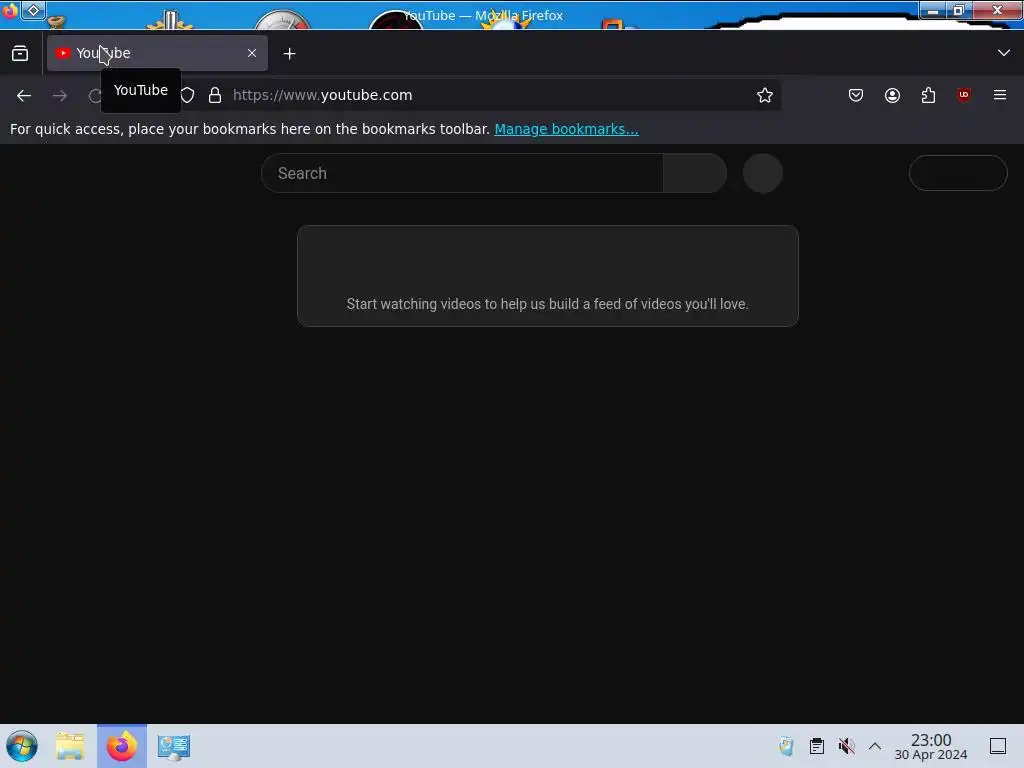Viewport: 1024px width, 768px height.
Task: Minimize the Firefox window
Action: click(933, 10)
